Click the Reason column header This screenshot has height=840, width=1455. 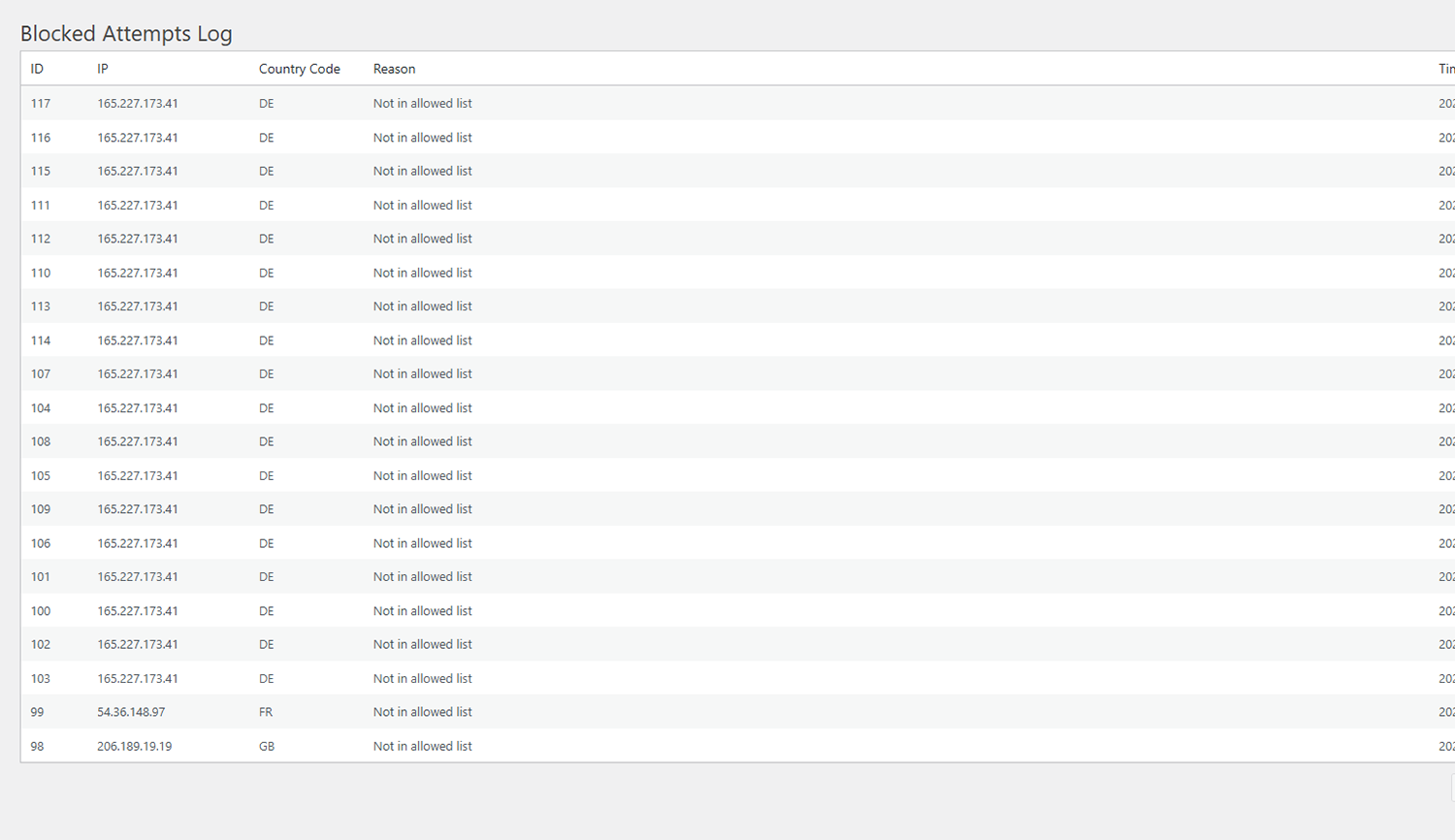tap(394, 69)
